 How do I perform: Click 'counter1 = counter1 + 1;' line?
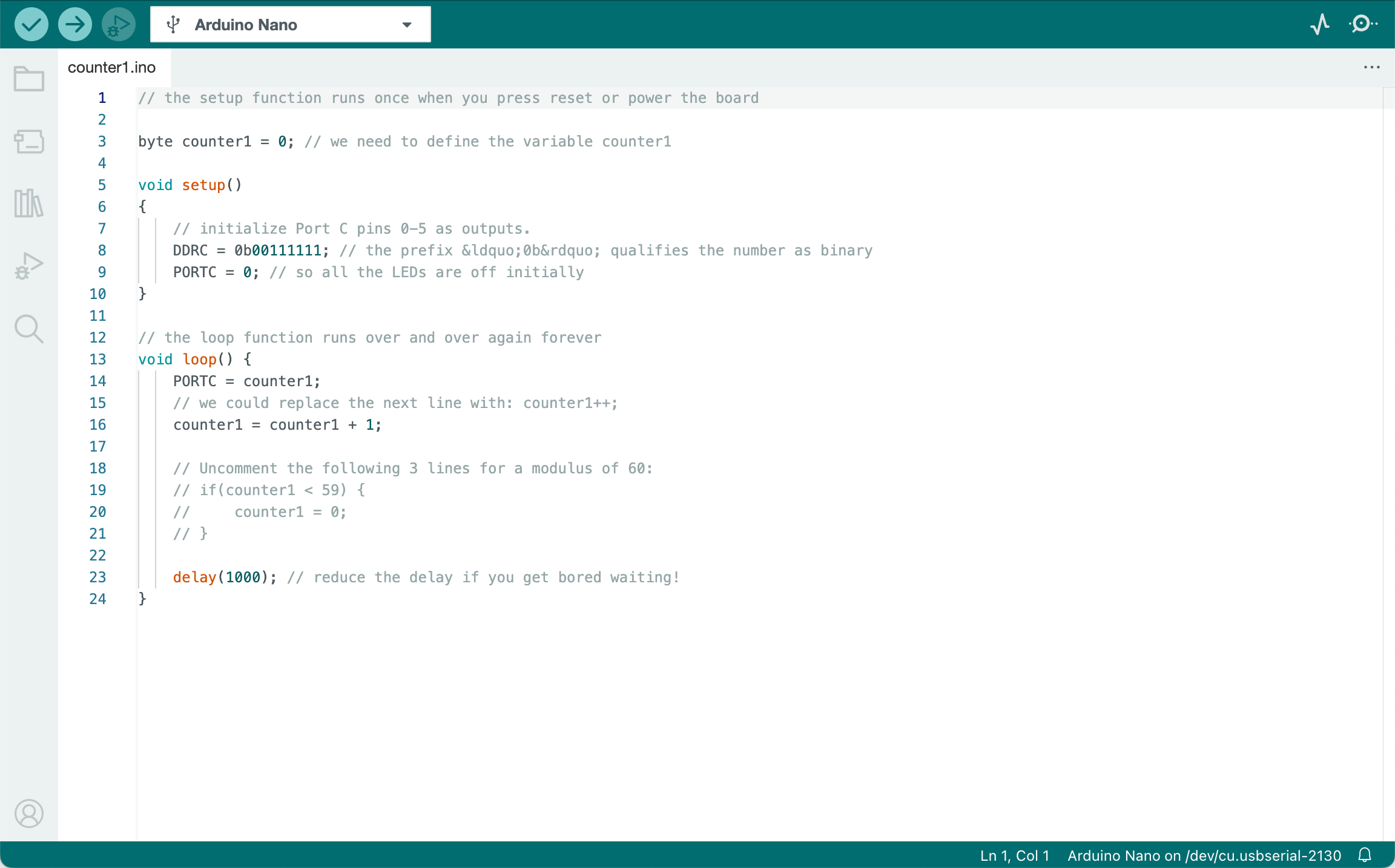point(277,425)
